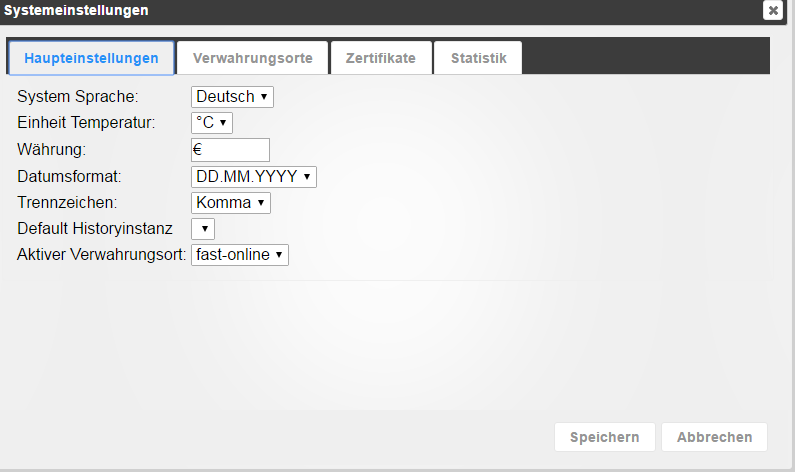Screen dimensions: 795x472
Task: Open the empty Default Historyinstanz dropdown
Action: click(203, 229)
